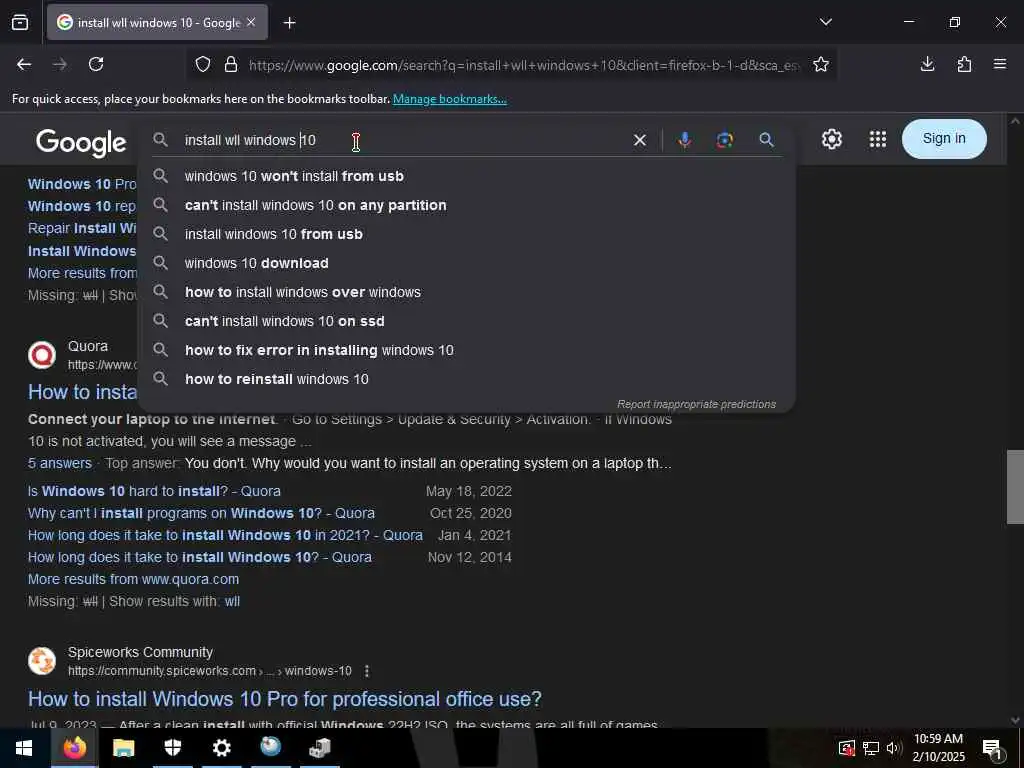Open the Extensions puzzle icon

coord(964,64)
